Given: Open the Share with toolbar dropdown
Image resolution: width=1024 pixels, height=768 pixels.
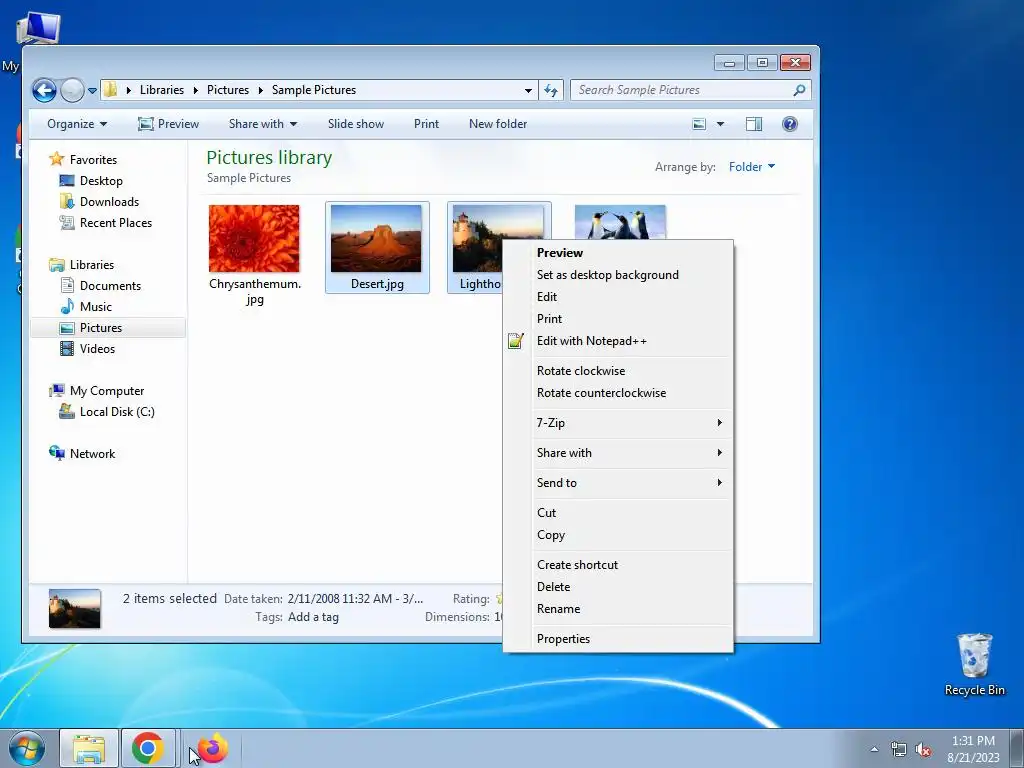Looking at the screenshot, I should (x=263, y=123).
